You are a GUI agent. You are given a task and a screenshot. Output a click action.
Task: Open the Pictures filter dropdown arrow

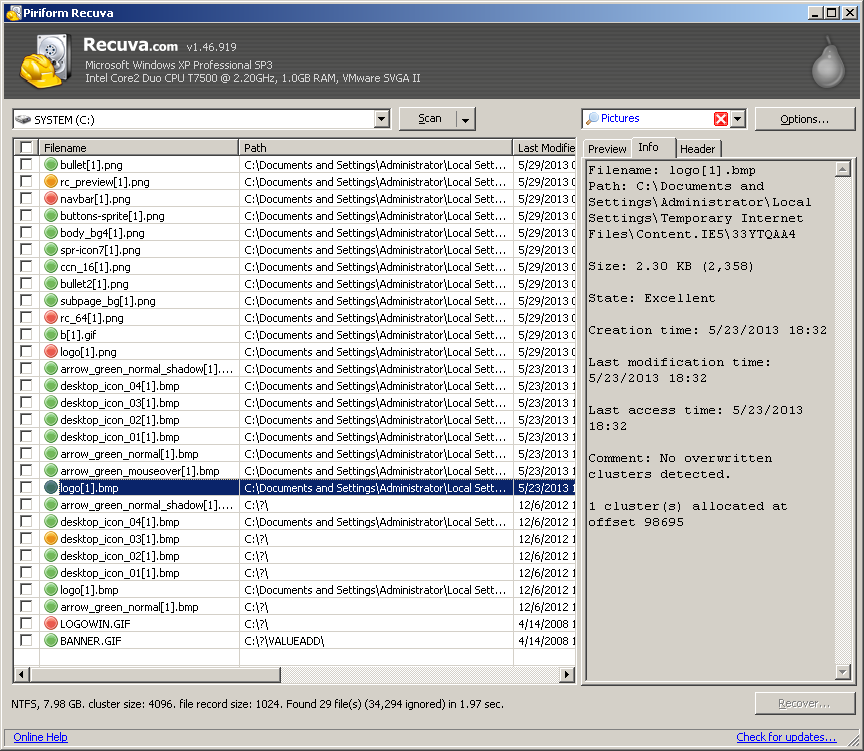[x=738, y=118]
